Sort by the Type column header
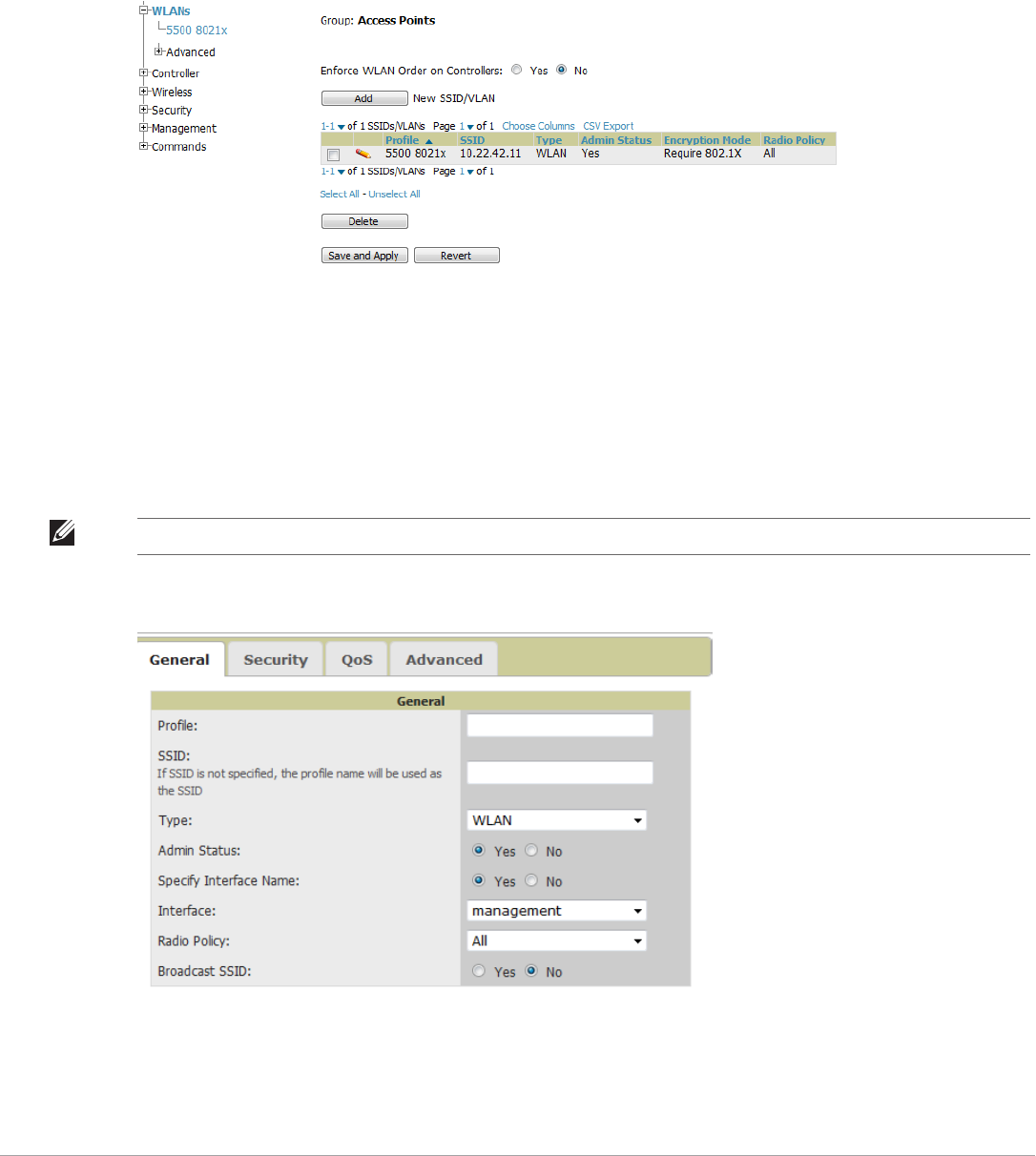 [549, 140]
